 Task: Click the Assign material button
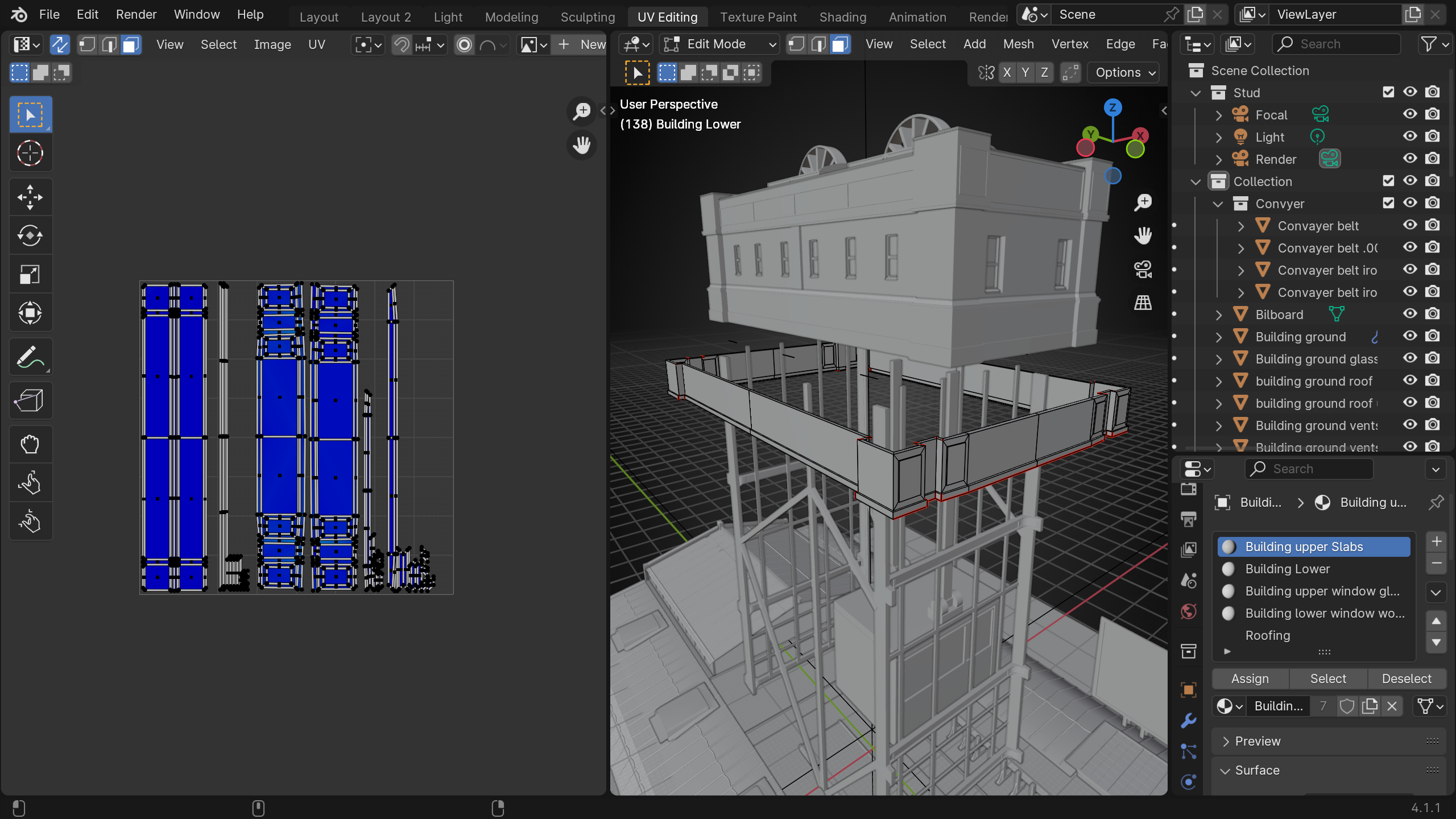pyautogui.click(x=1250, y=679)
